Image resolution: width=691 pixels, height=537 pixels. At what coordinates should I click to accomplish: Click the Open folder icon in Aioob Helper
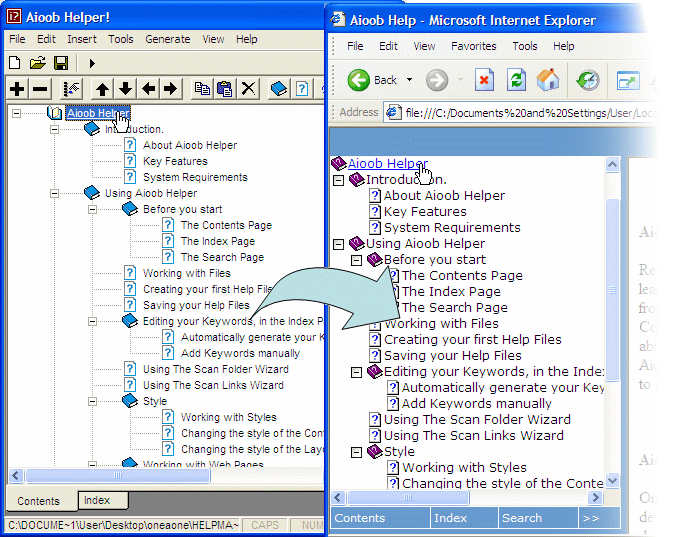pos(38,63)
